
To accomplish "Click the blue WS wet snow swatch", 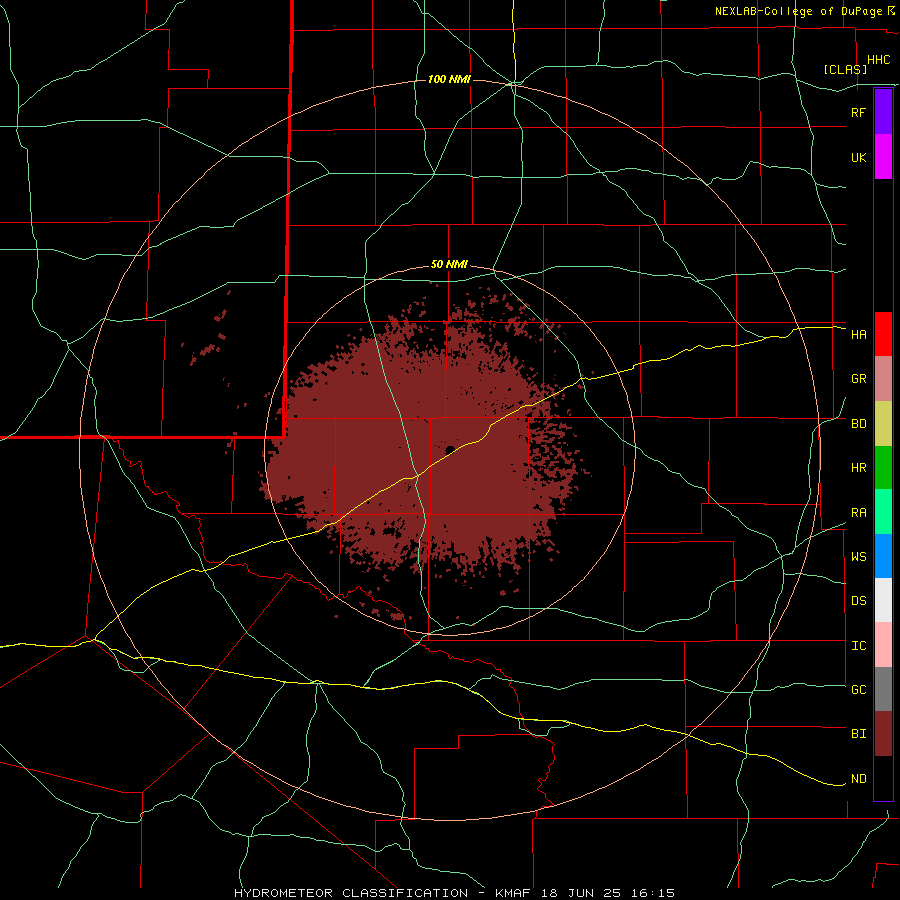I will pos(883,556).
